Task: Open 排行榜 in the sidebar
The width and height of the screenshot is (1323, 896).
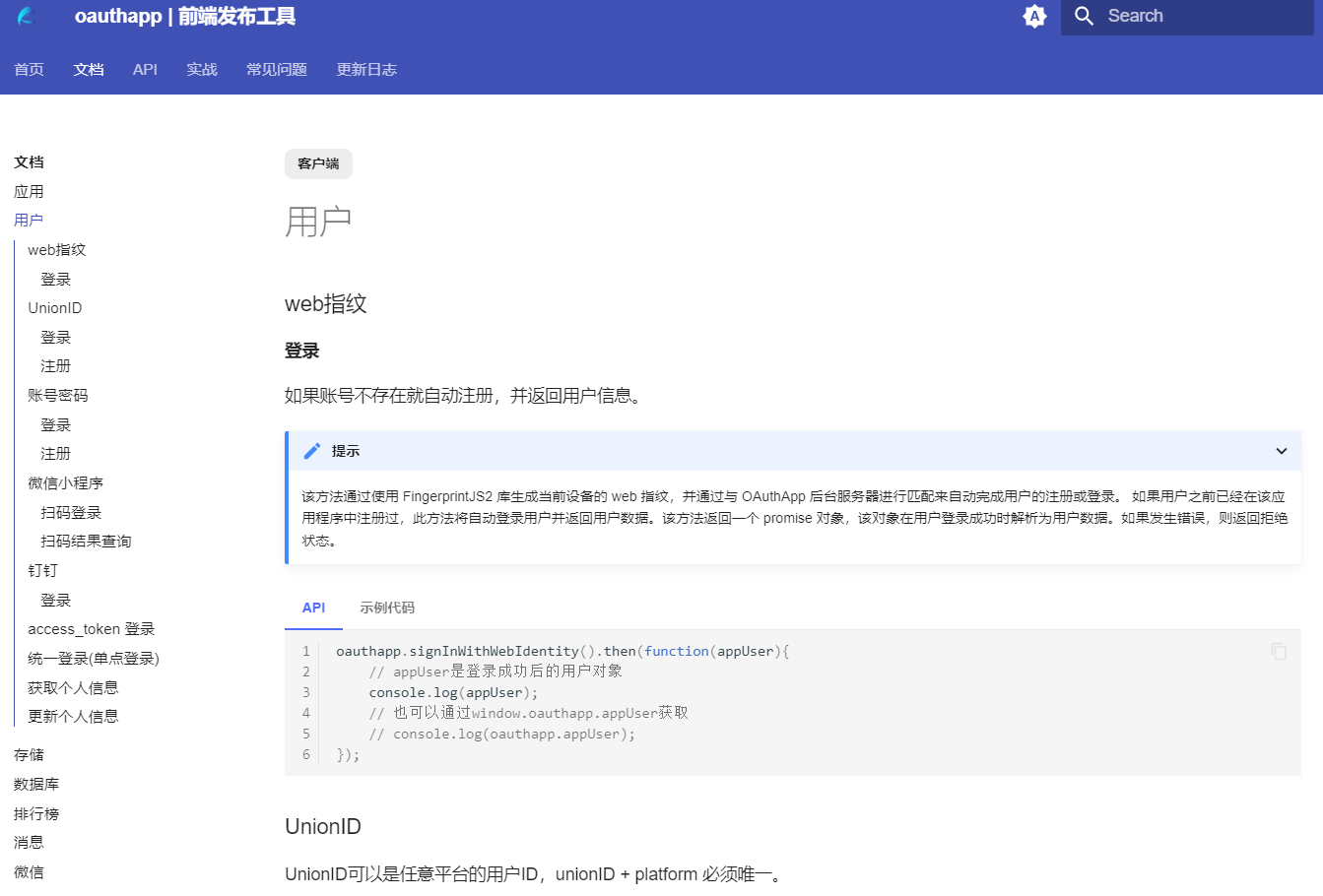Action: 36,813
